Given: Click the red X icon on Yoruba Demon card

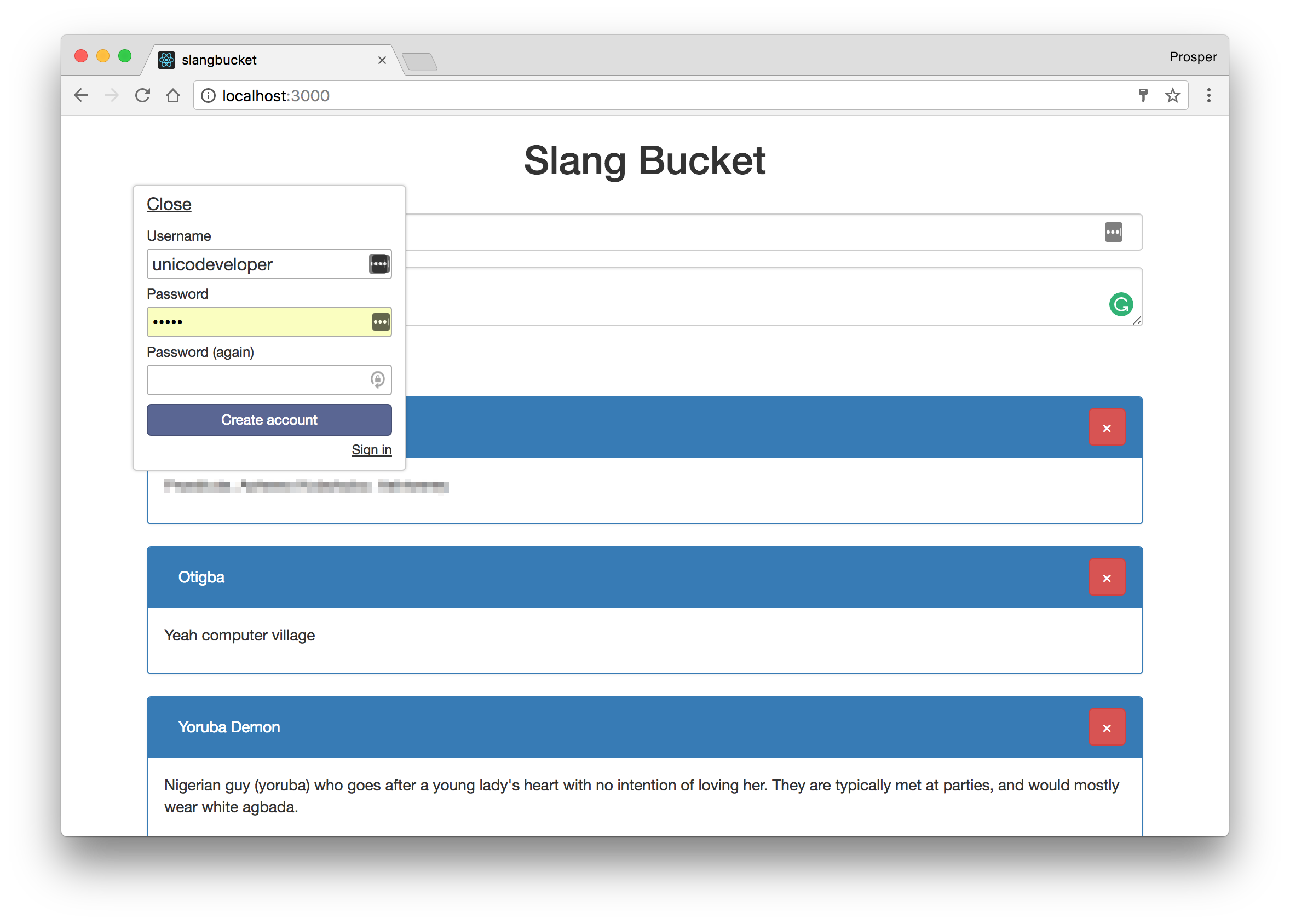Looking at the screenshot, I should (1107, 728).
